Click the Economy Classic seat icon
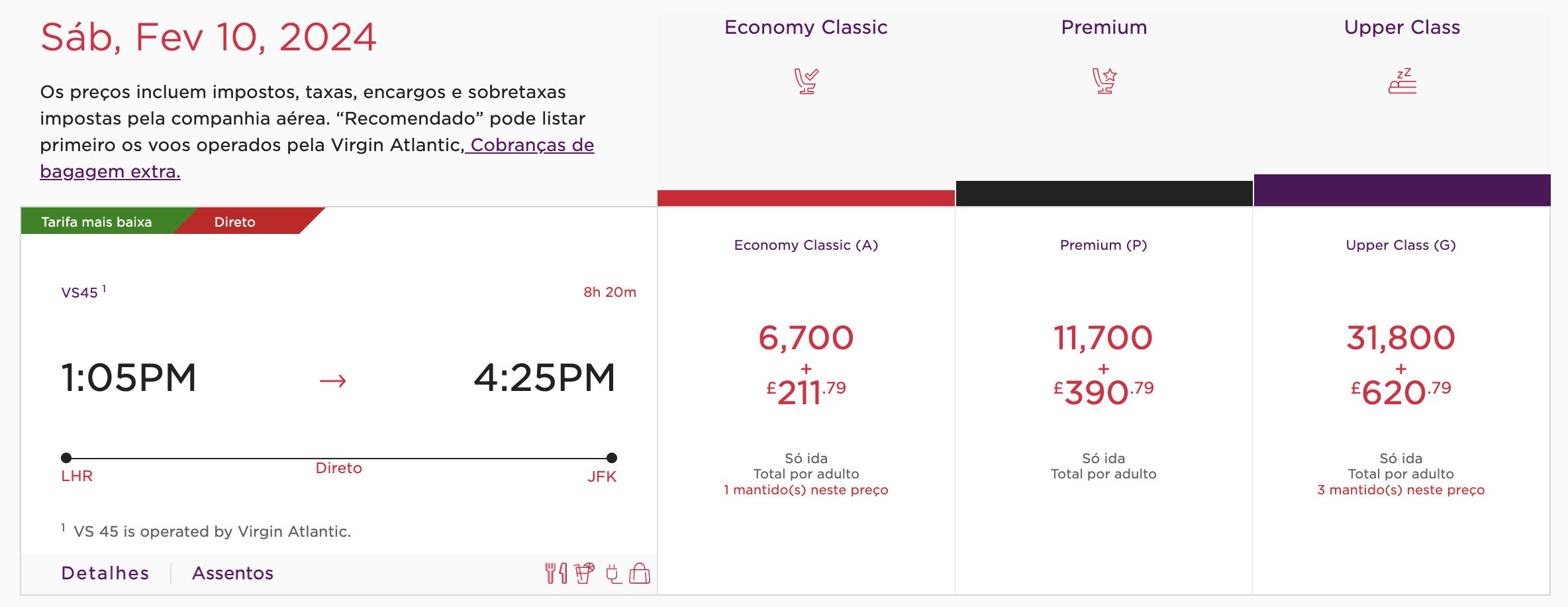The height and width of the screenshot is (607, 1568). 806,82
